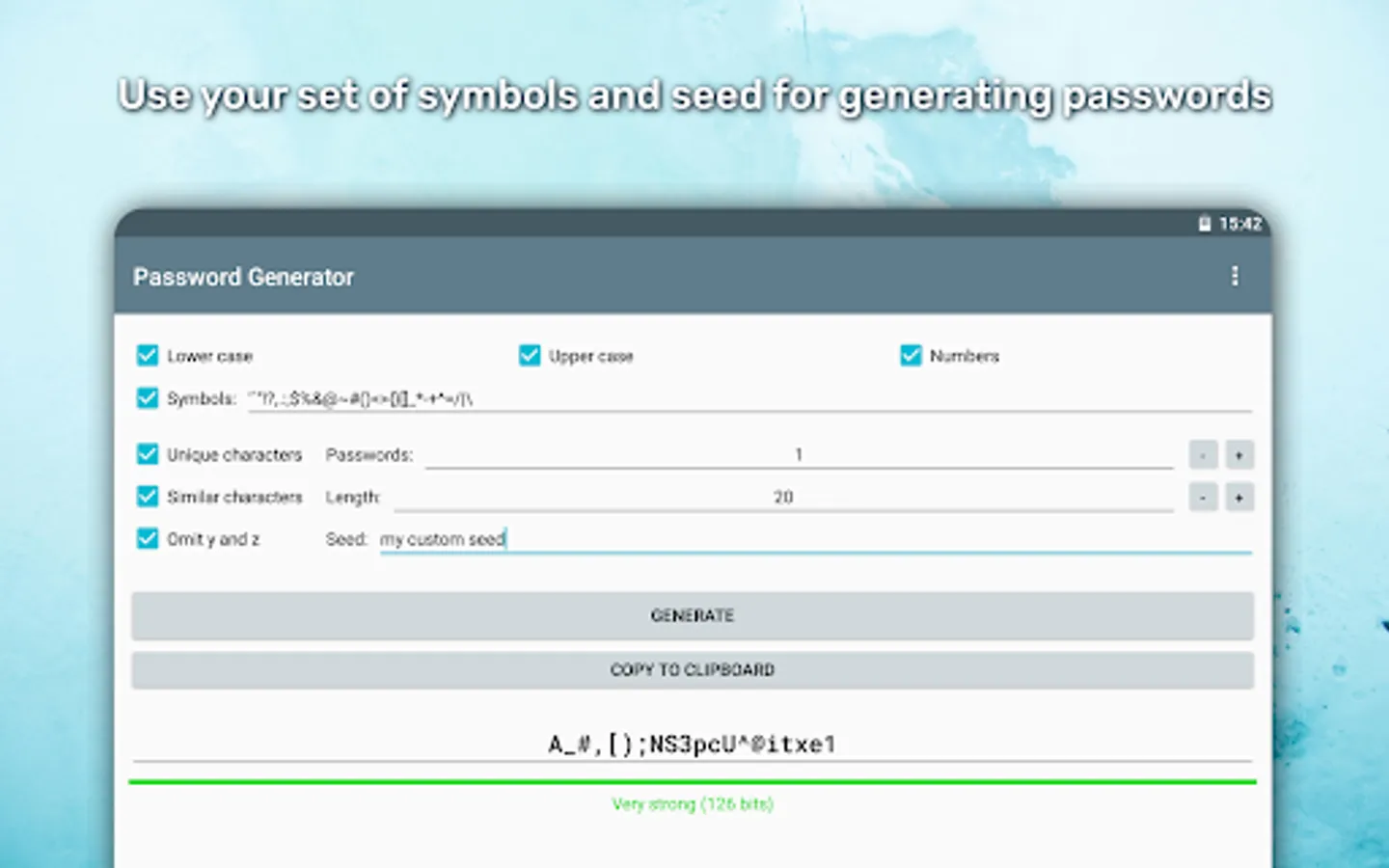Toggle the Similar characters checkbox
The height and width of the screenshot is (868, 1389).
148,497
